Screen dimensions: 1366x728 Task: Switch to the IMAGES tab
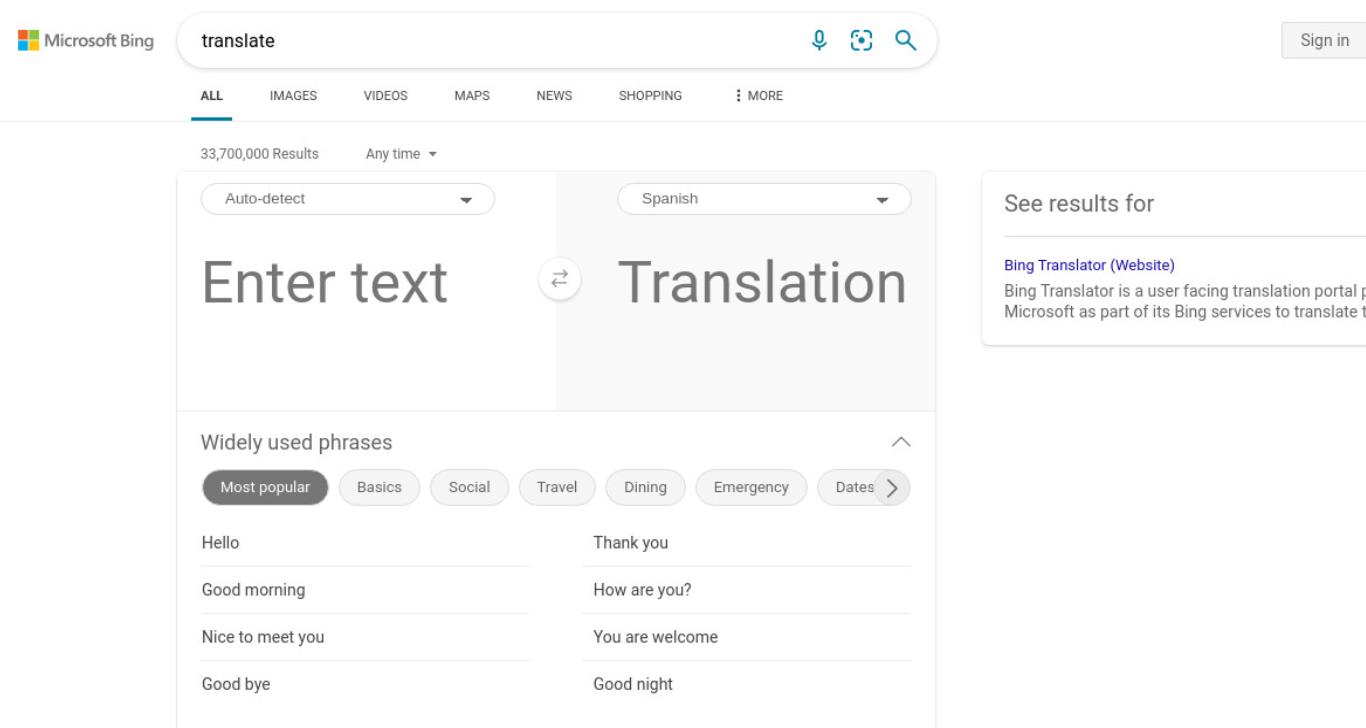pos(293,96)
